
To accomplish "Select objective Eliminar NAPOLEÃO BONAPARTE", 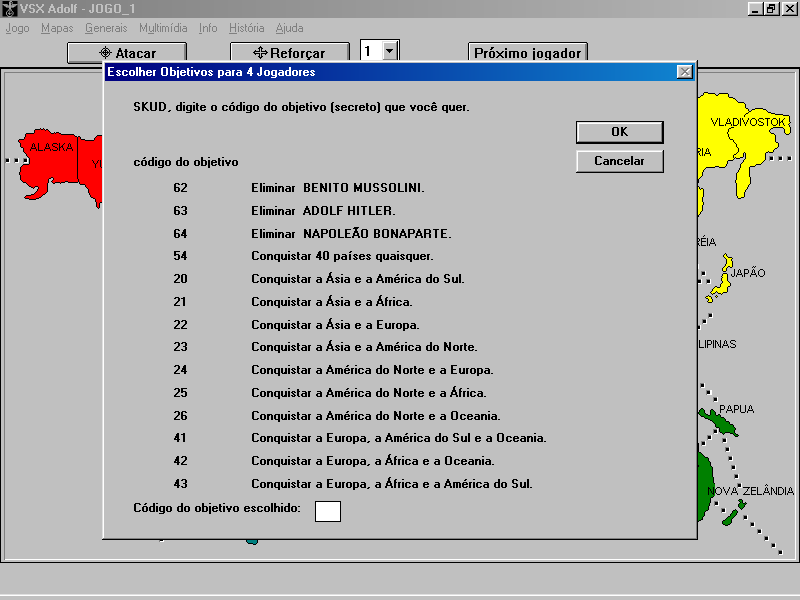I will coord(351,234).
